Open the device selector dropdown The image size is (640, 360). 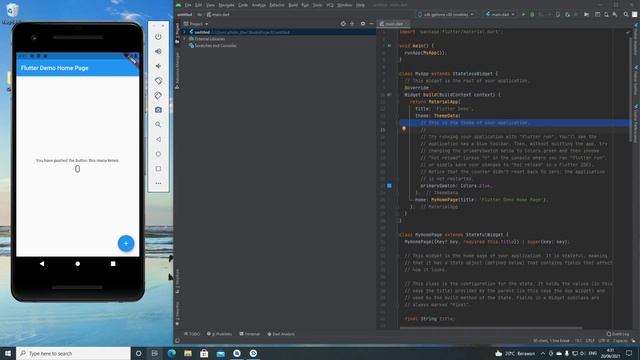click(447, 15)
